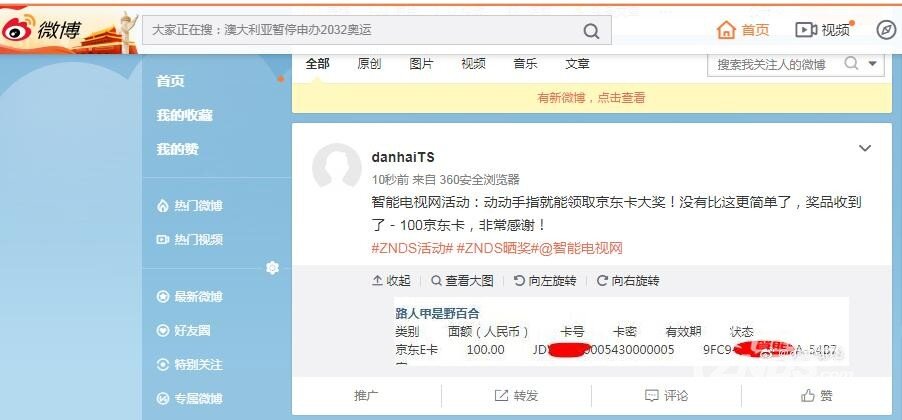Expand the dropdown arrow beside followed-search
Image resolution: width=902 pixels, height=420 pixels.
pyautogui.click(x=873, y=64)
